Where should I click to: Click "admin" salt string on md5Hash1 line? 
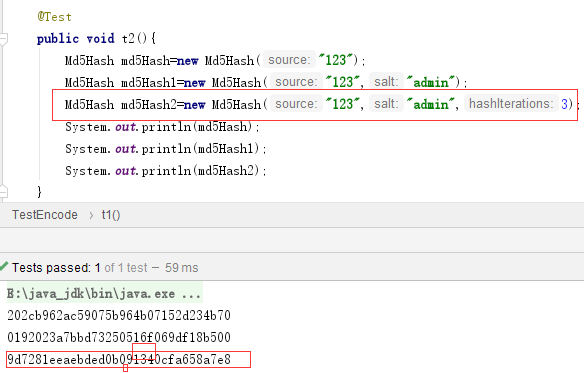point(432,82)
